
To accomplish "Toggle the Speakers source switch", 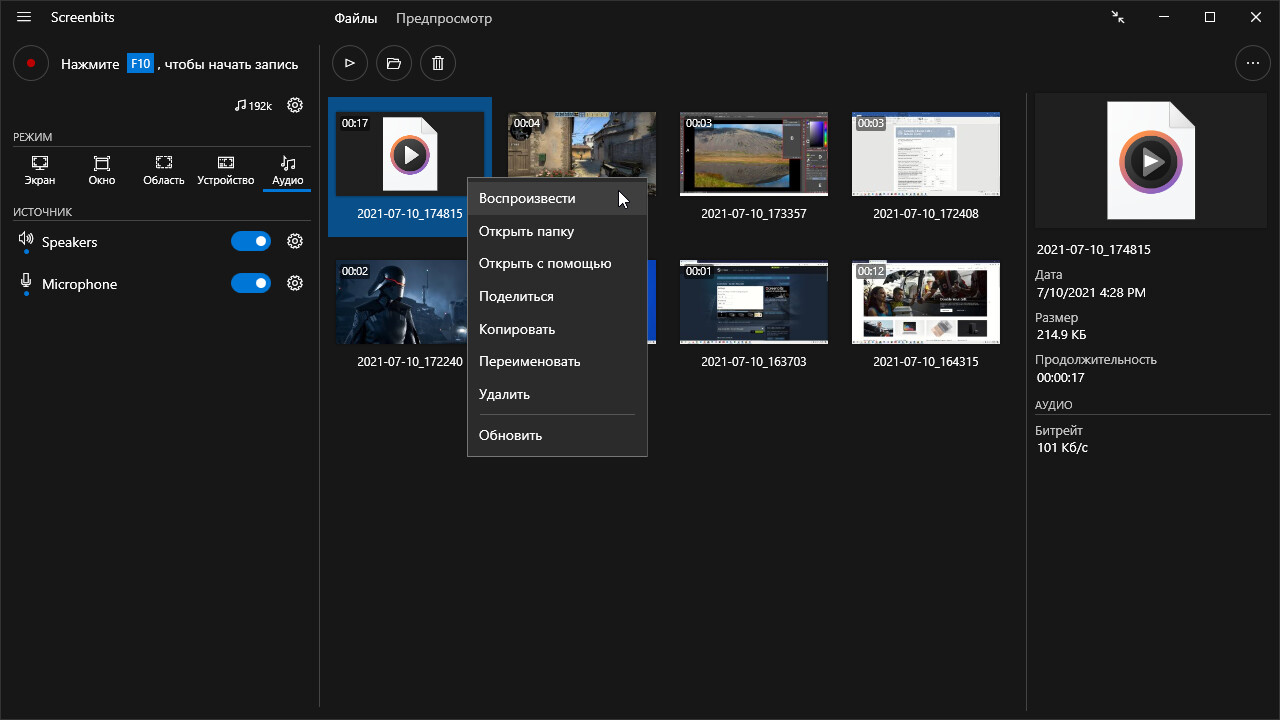I will click(x=251, y=241).
